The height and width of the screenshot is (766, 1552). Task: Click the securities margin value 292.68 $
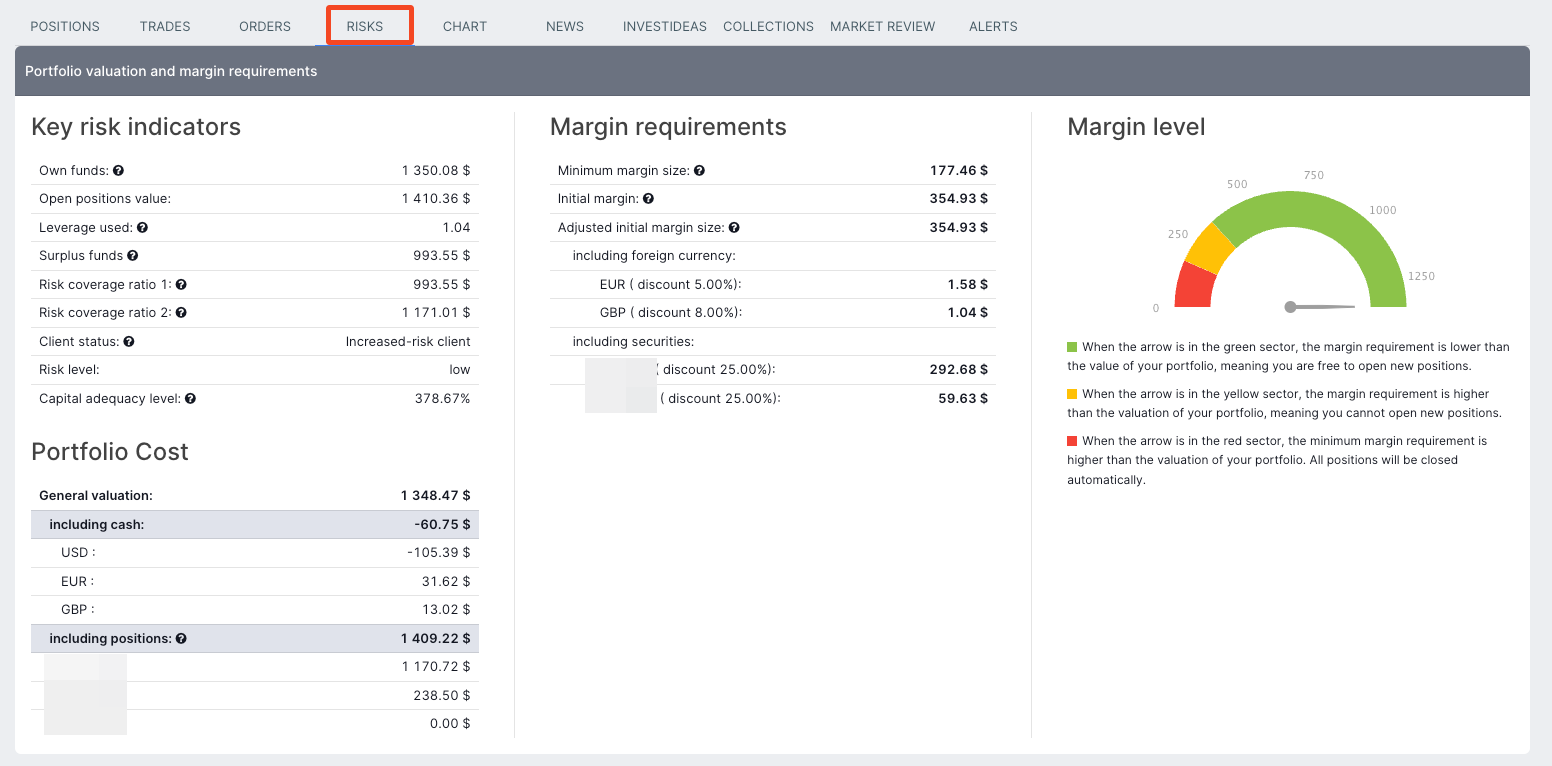[959, 370]
